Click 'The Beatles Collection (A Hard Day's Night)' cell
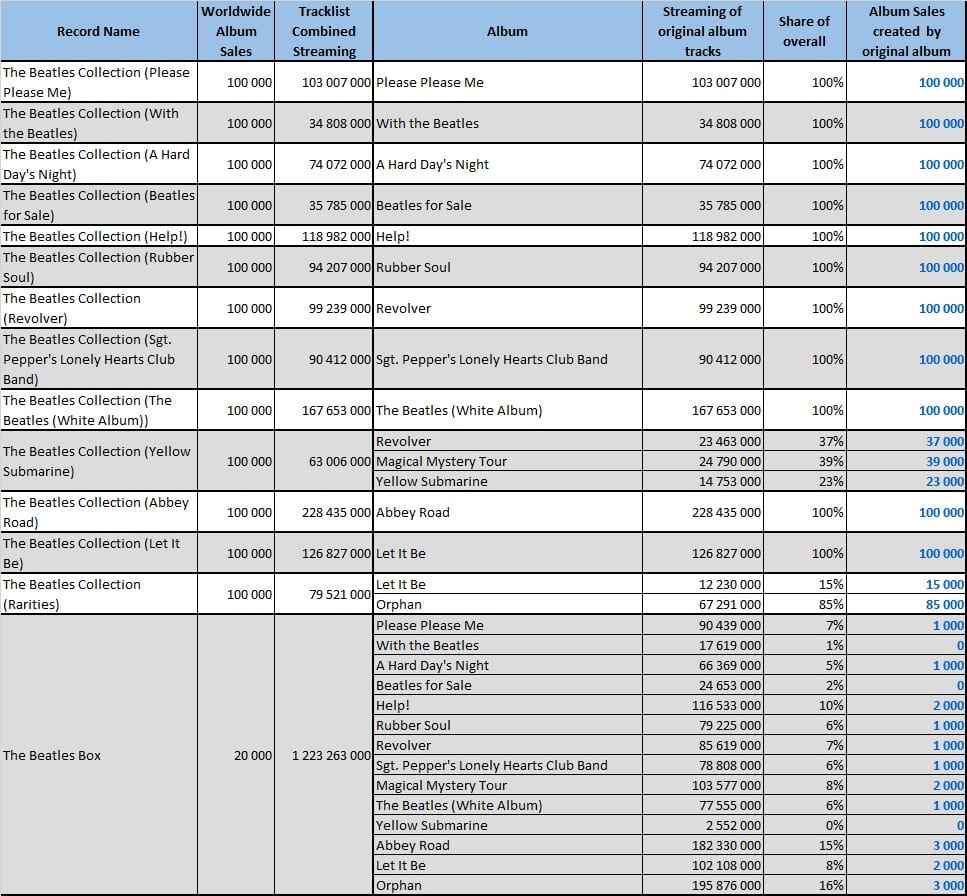The image size is (967, 896). [x=99, y=164]
